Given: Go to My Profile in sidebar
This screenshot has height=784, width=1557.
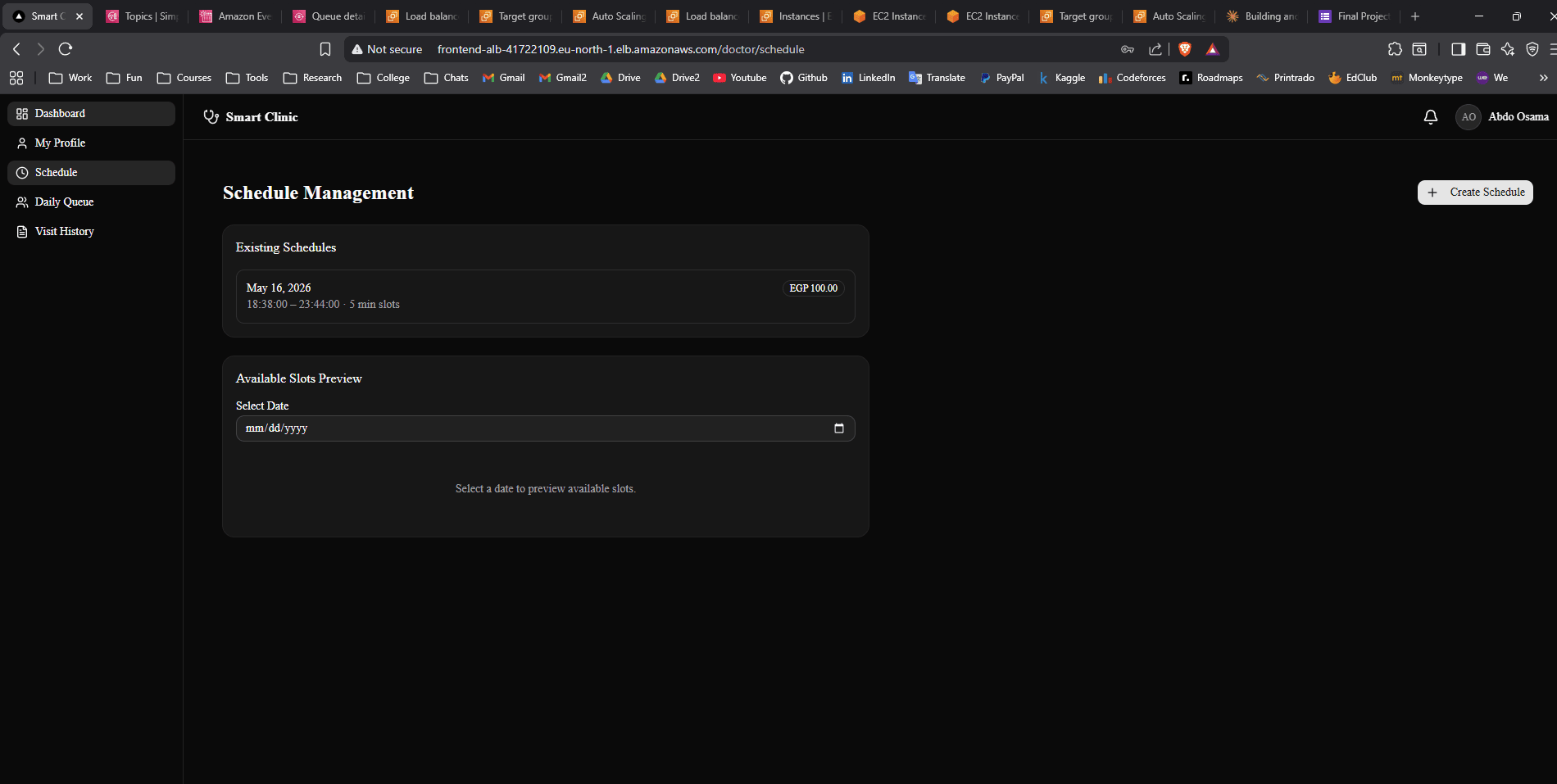Looking at the screenshot, I should click(91, 143).
